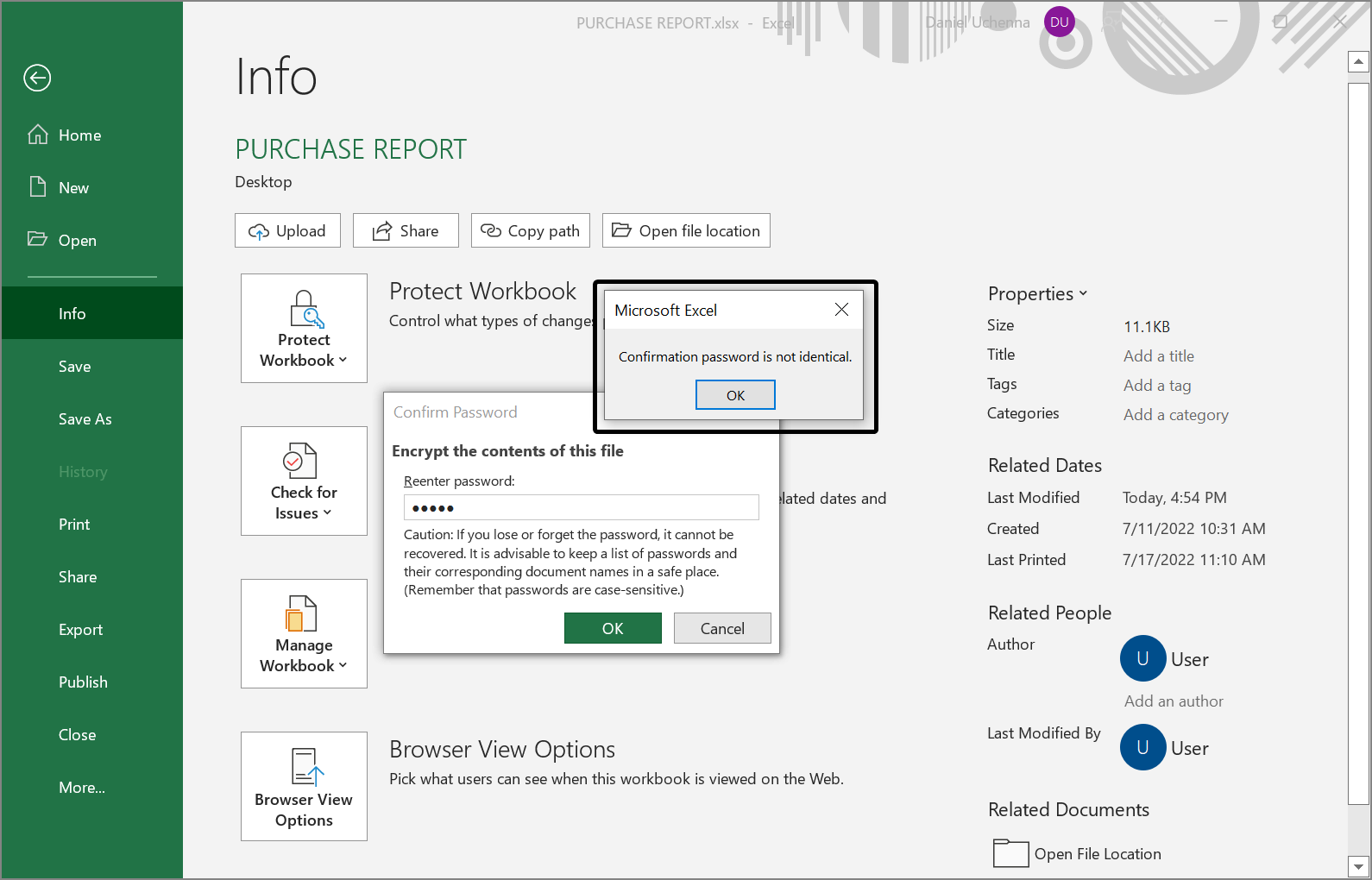The width and height of the screenshot is (1372, 880).
Task: Expand the Protect Workbook dropdown
Action: tap(304, 329)
